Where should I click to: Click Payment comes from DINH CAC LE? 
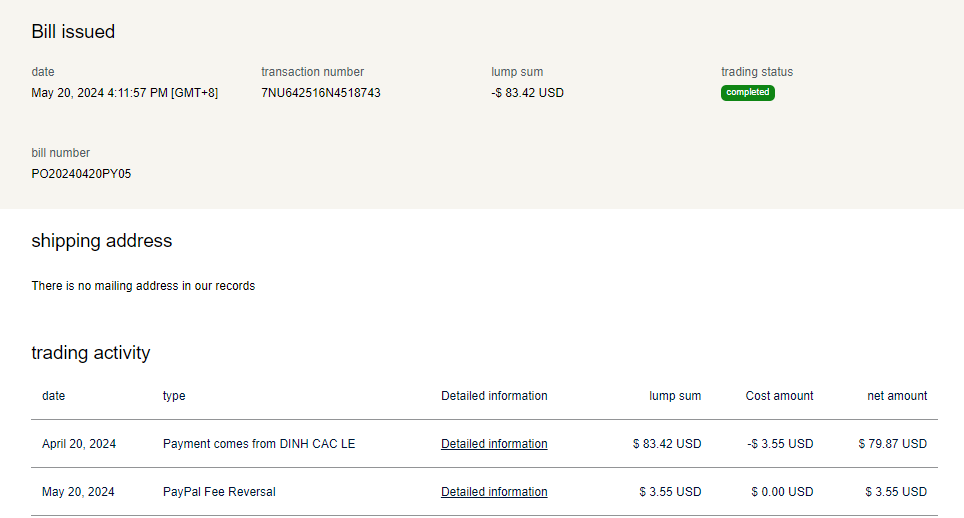(x=258, y=444)
